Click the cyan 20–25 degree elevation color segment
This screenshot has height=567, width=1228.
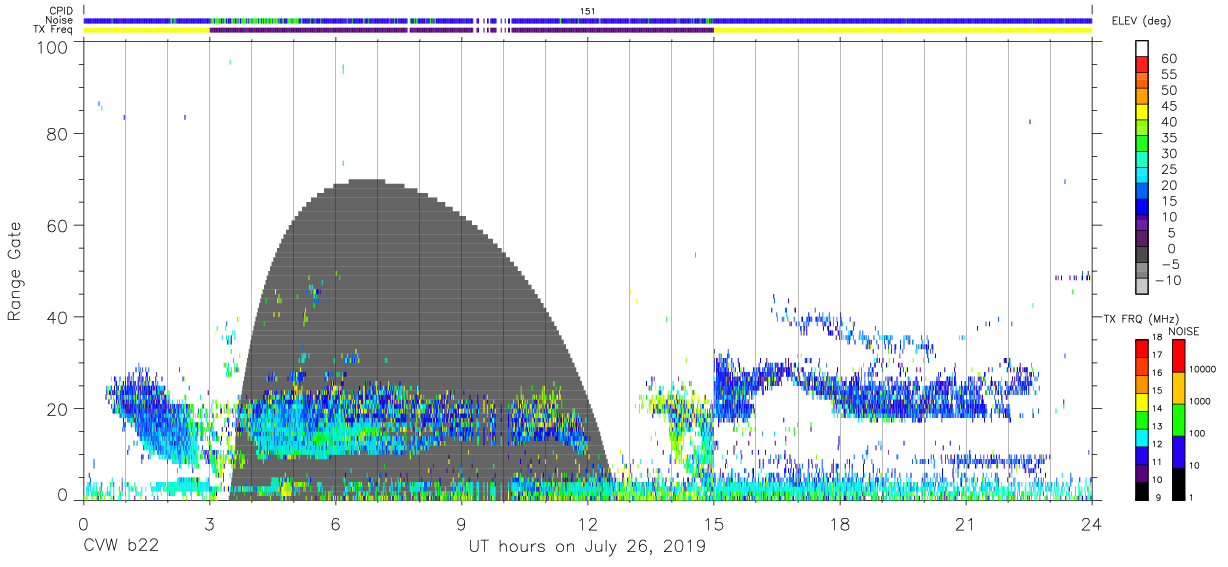pyautogui.click(x=1142, y=177)
